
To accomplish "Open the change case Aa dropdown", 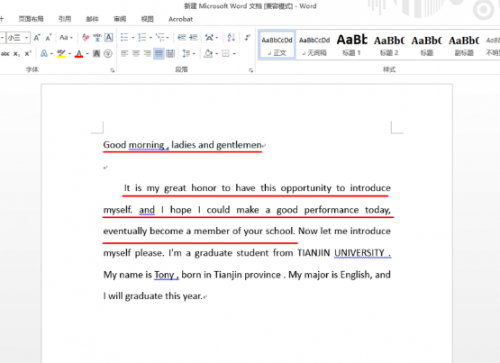I will click(66, 37).
